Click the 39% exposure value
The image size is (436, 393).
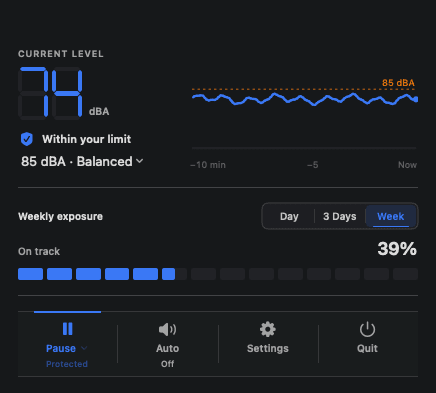point(397,249)
